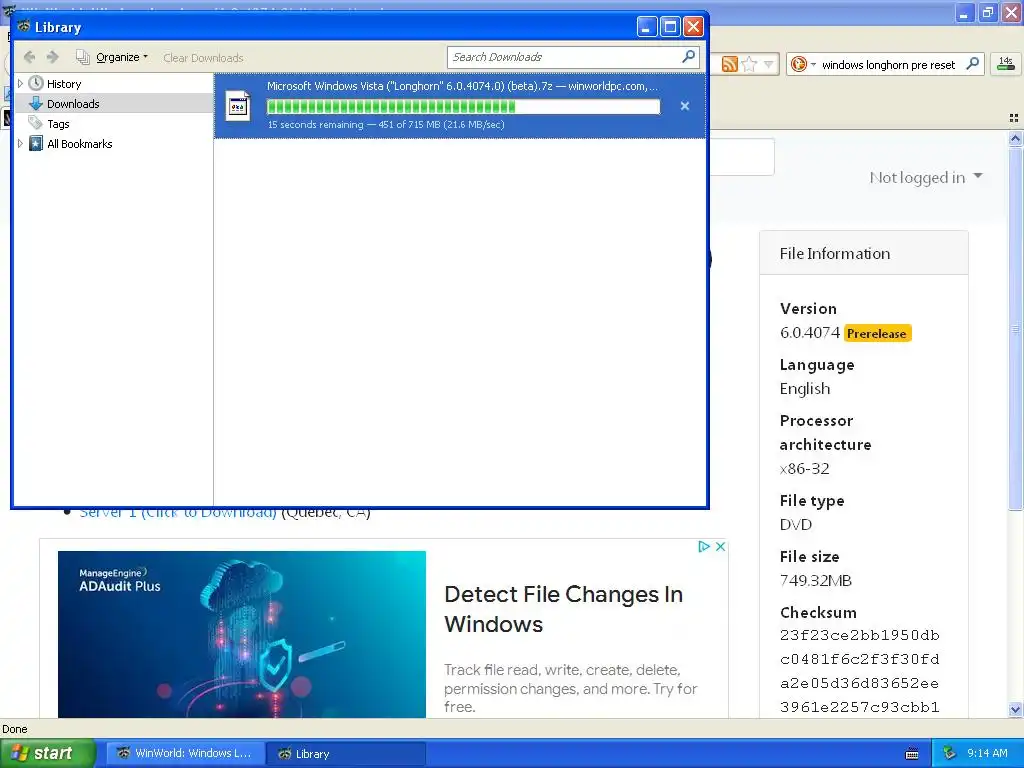Cancel the Longhorn 7z download
1024x768 pixels.
684,106
